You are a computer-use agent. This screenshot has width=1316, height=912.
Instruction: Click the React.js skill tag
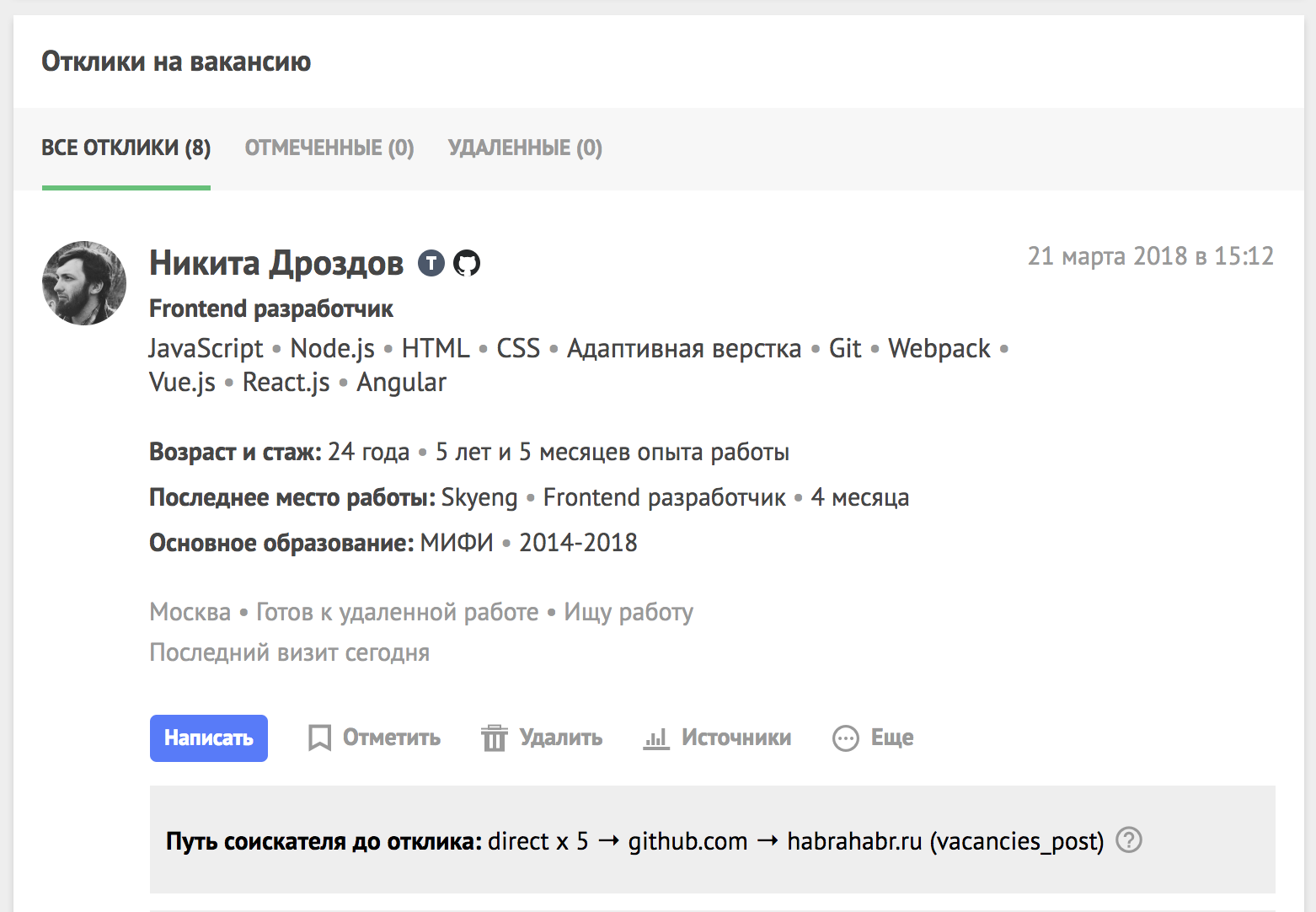286,383
